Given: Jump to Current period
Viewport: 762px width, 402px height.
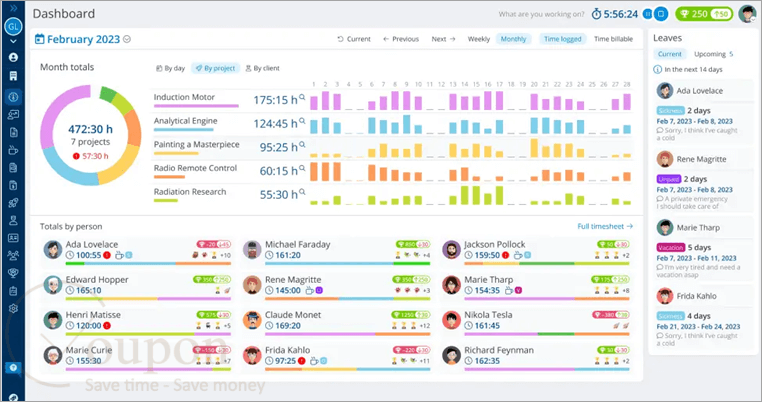Looking at the screenshot, I should [354, 39].
